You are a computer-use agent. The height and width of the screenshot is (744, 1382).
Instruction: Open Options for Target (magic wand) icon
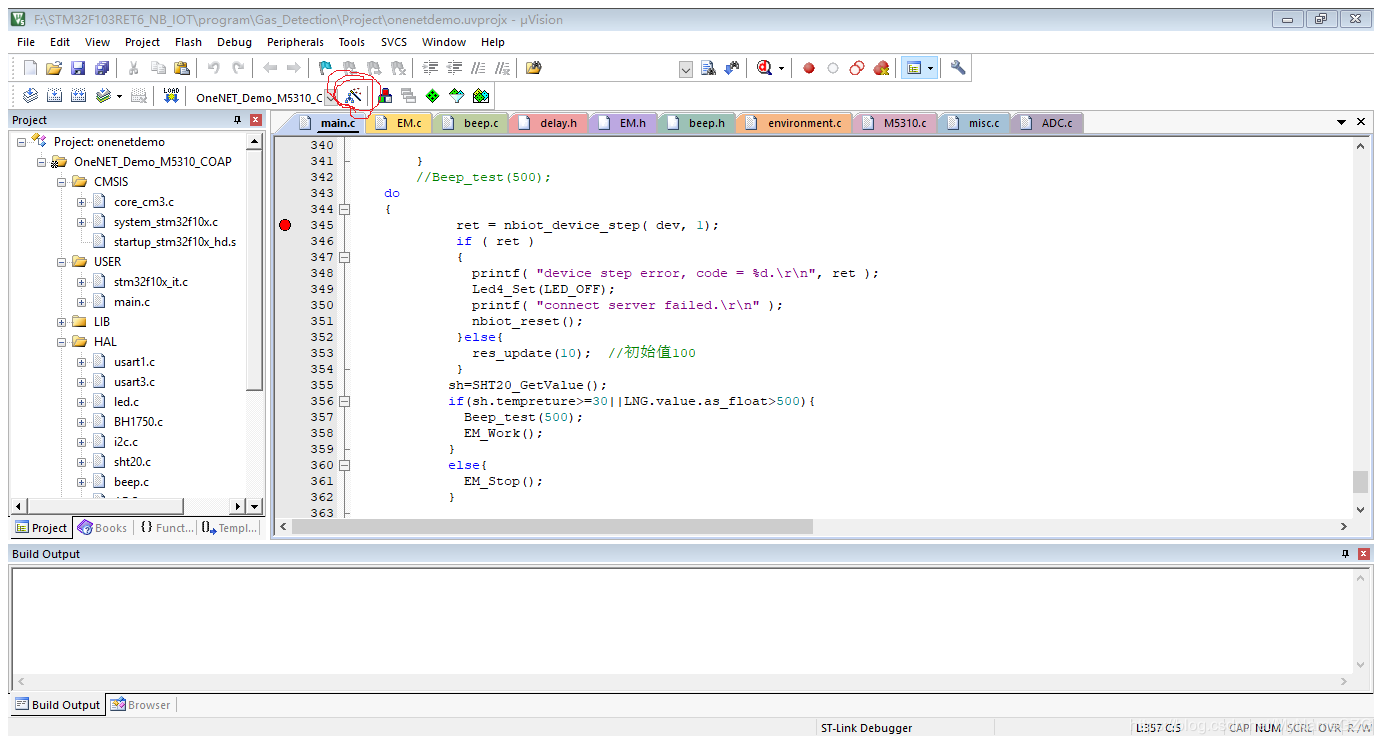coord(352,96)
